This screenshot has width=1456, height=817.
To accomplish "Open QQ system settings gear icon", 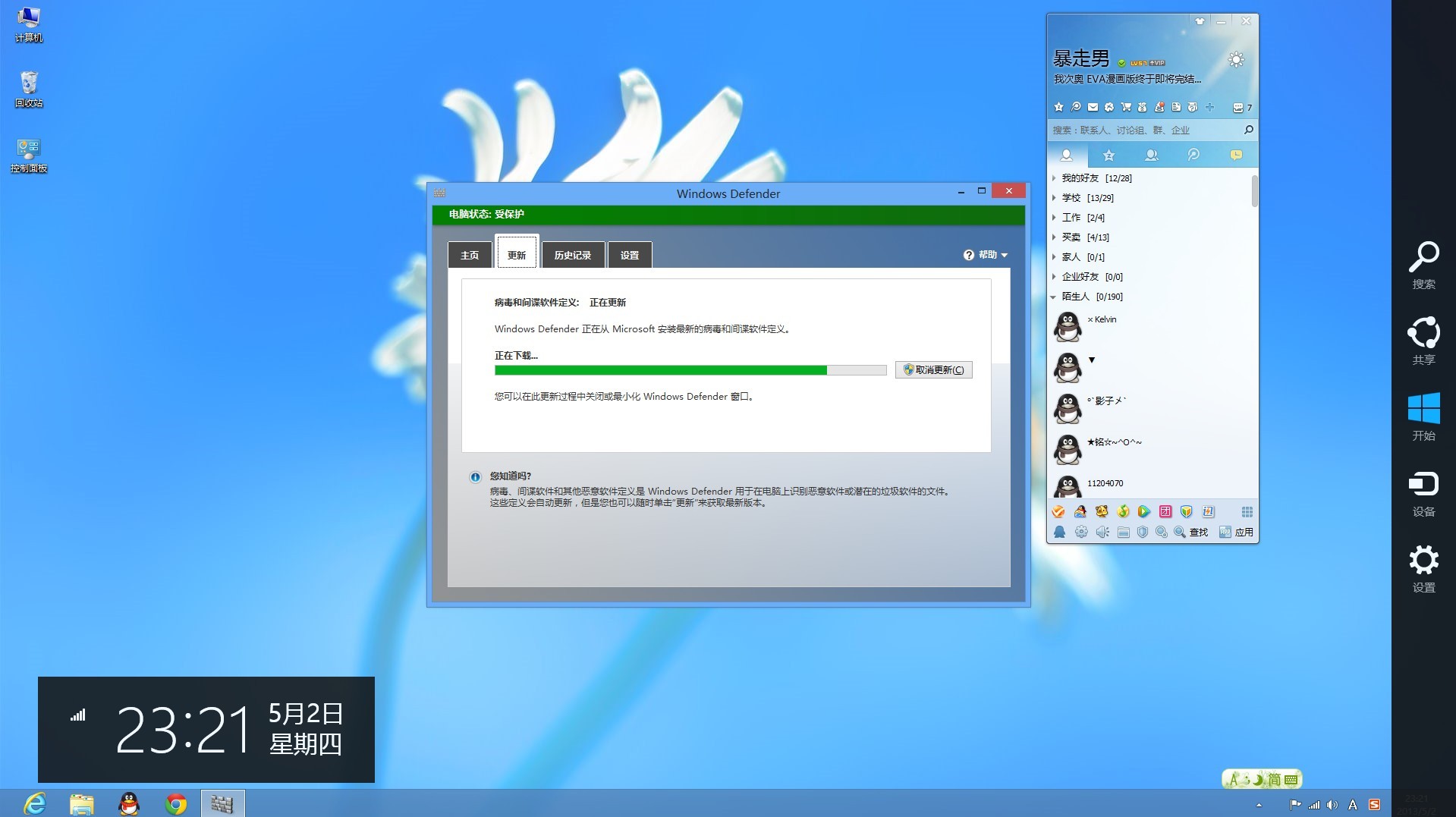I will coord(1081,532).
